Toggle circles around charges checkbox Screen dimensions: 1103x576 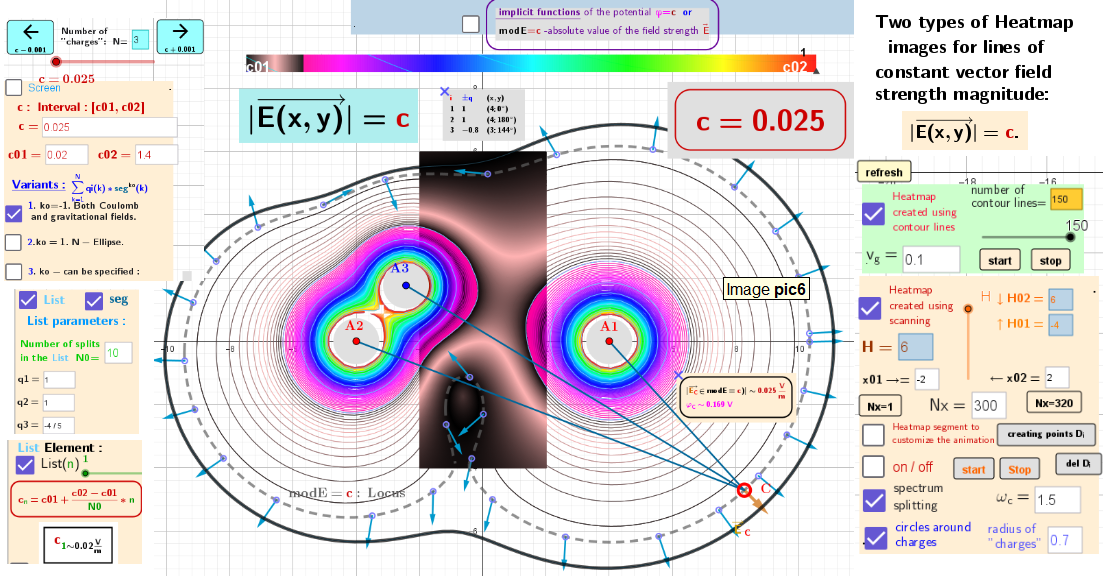tap(876, 538)
